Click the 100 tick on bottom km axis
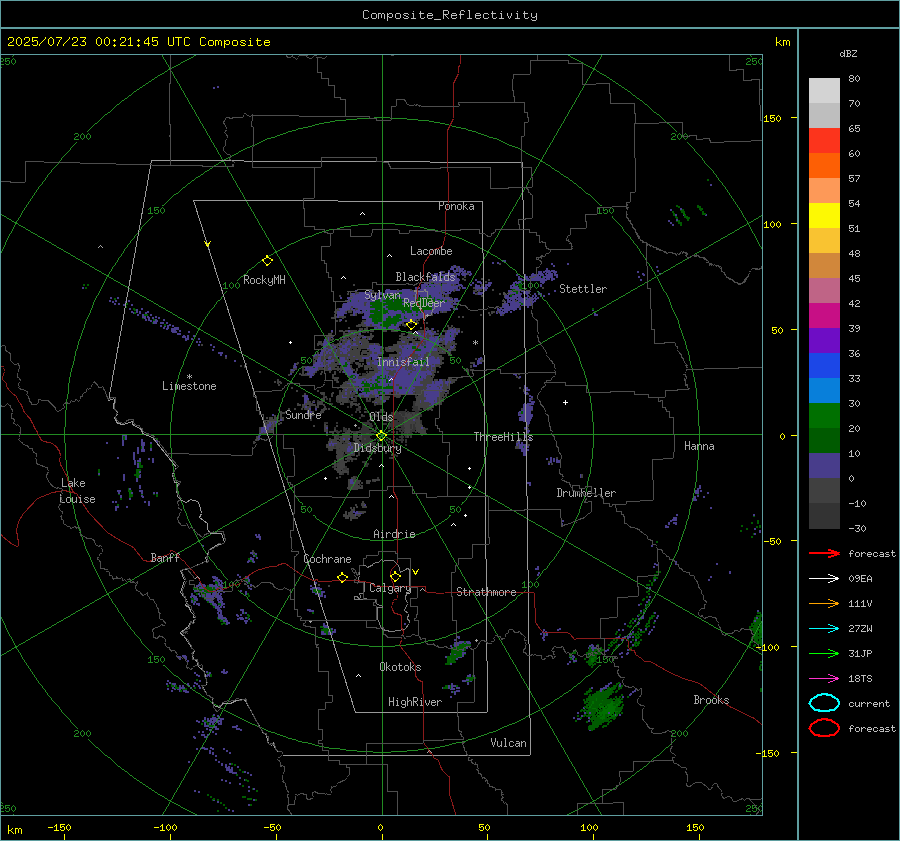The image size is (900, 841). point(589,827)
